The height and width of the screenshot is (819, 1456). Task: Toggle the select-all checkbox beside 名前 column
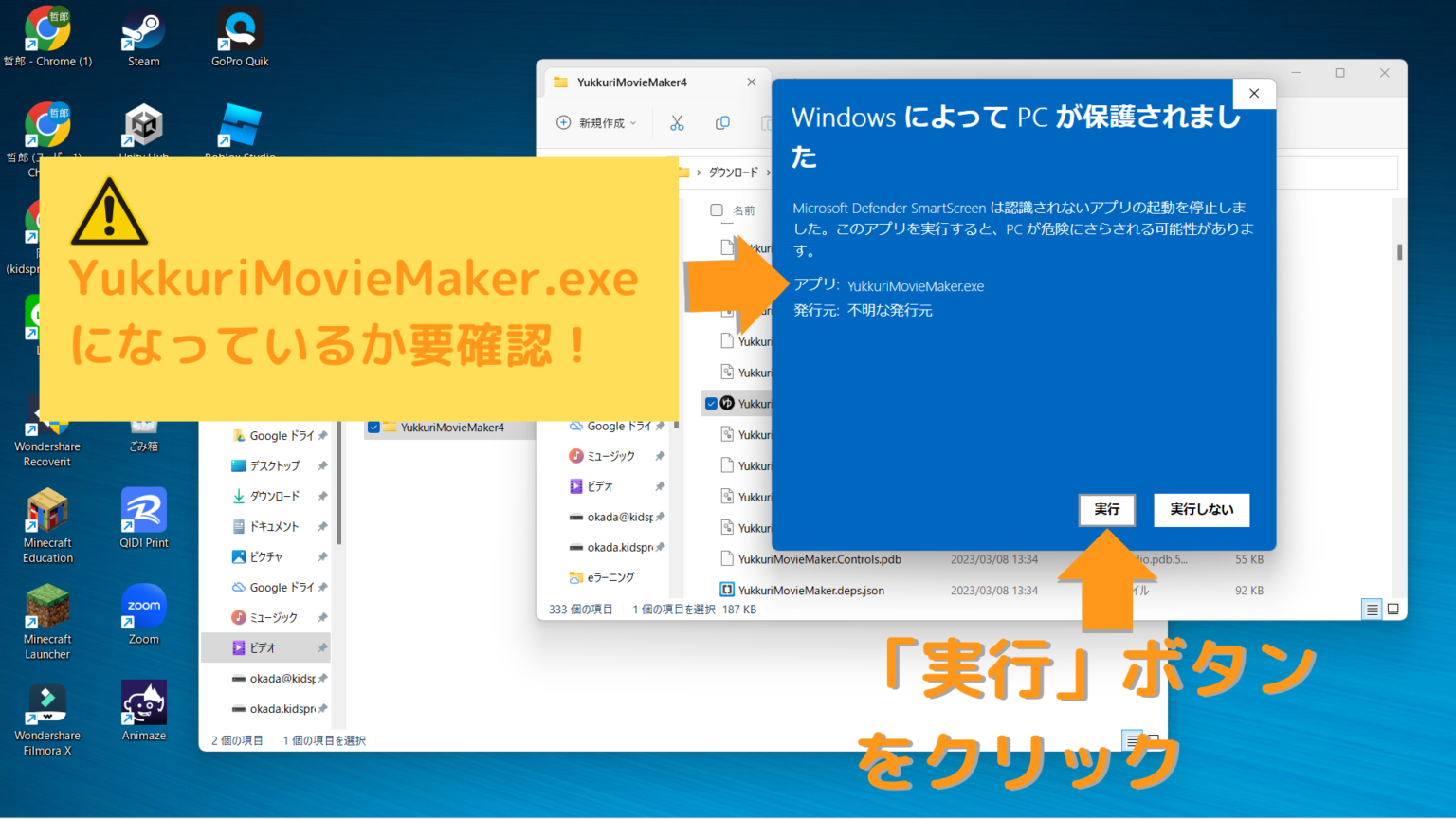tap(716, 209)
